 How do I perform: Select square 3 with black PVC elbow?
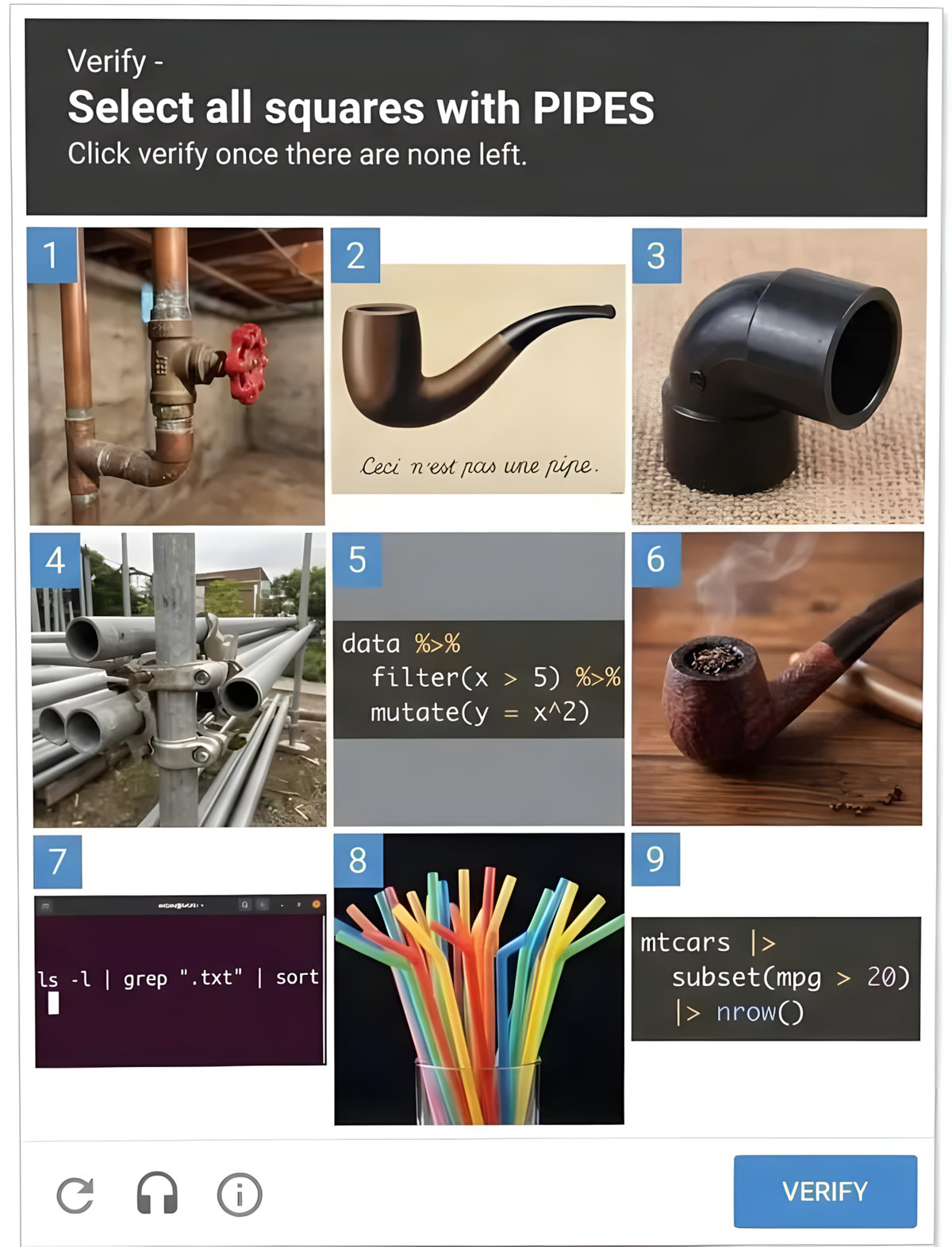pyautogui.click(x=778, y=376)
